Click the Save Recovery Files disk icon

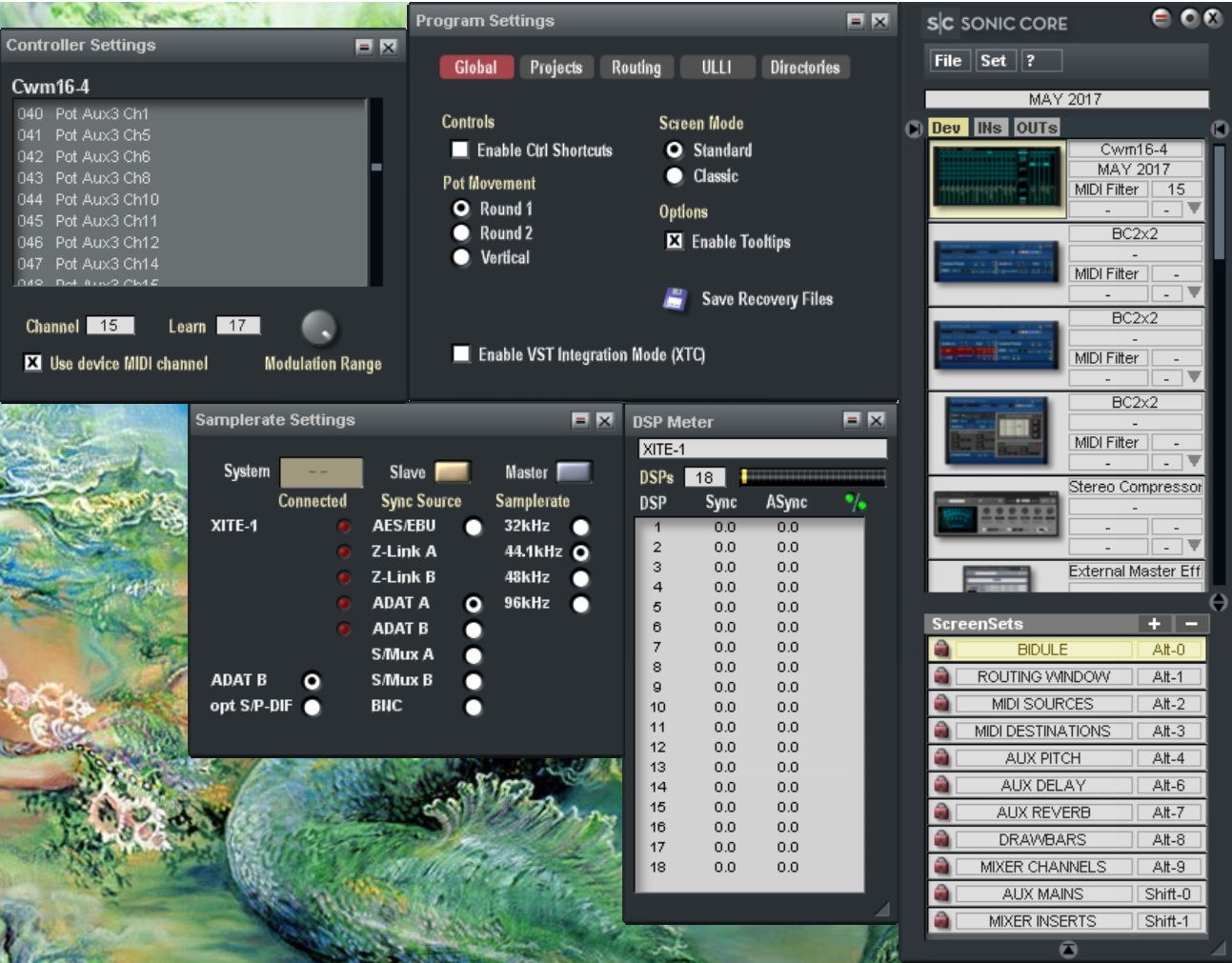pos(677,298)
